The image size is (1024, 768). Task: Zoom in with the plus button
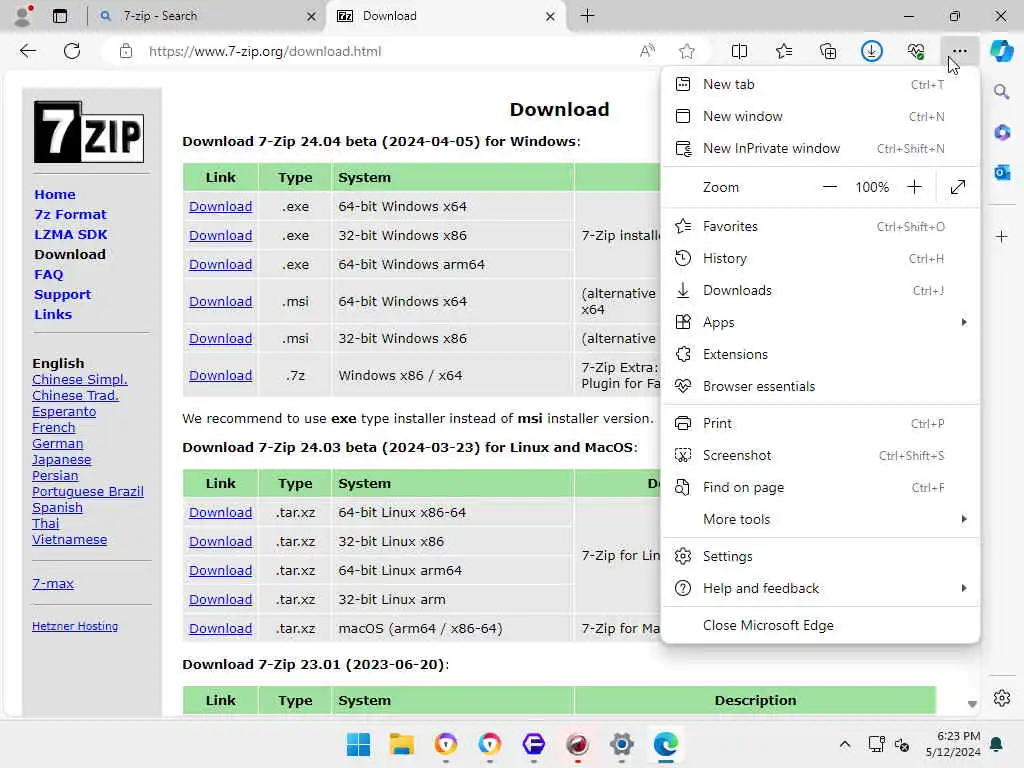(x=914, y=187)
